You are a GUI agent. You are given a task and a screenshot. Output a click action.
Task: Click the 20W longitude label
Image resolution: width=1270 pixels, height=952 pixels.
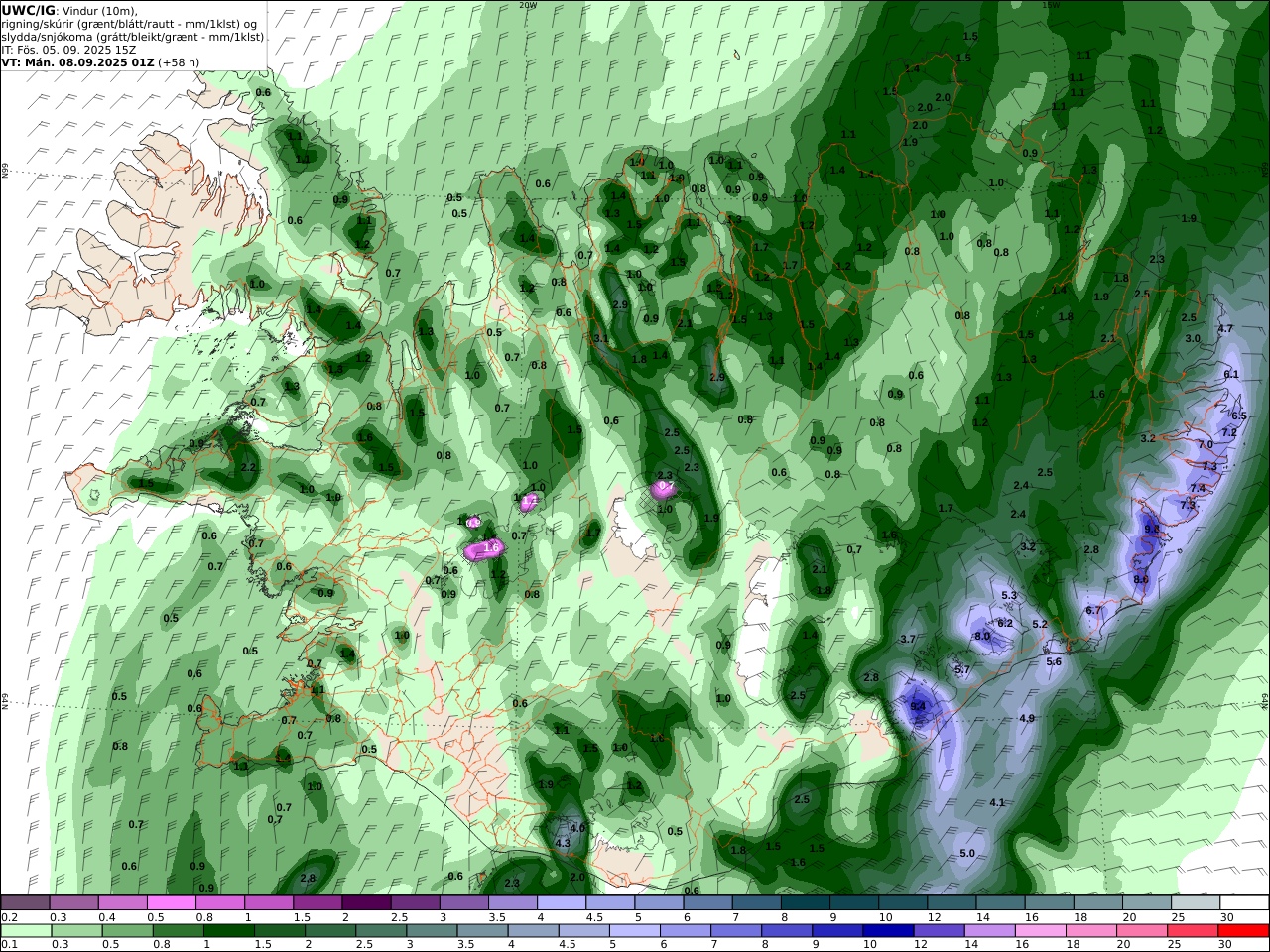coord(528,5)
